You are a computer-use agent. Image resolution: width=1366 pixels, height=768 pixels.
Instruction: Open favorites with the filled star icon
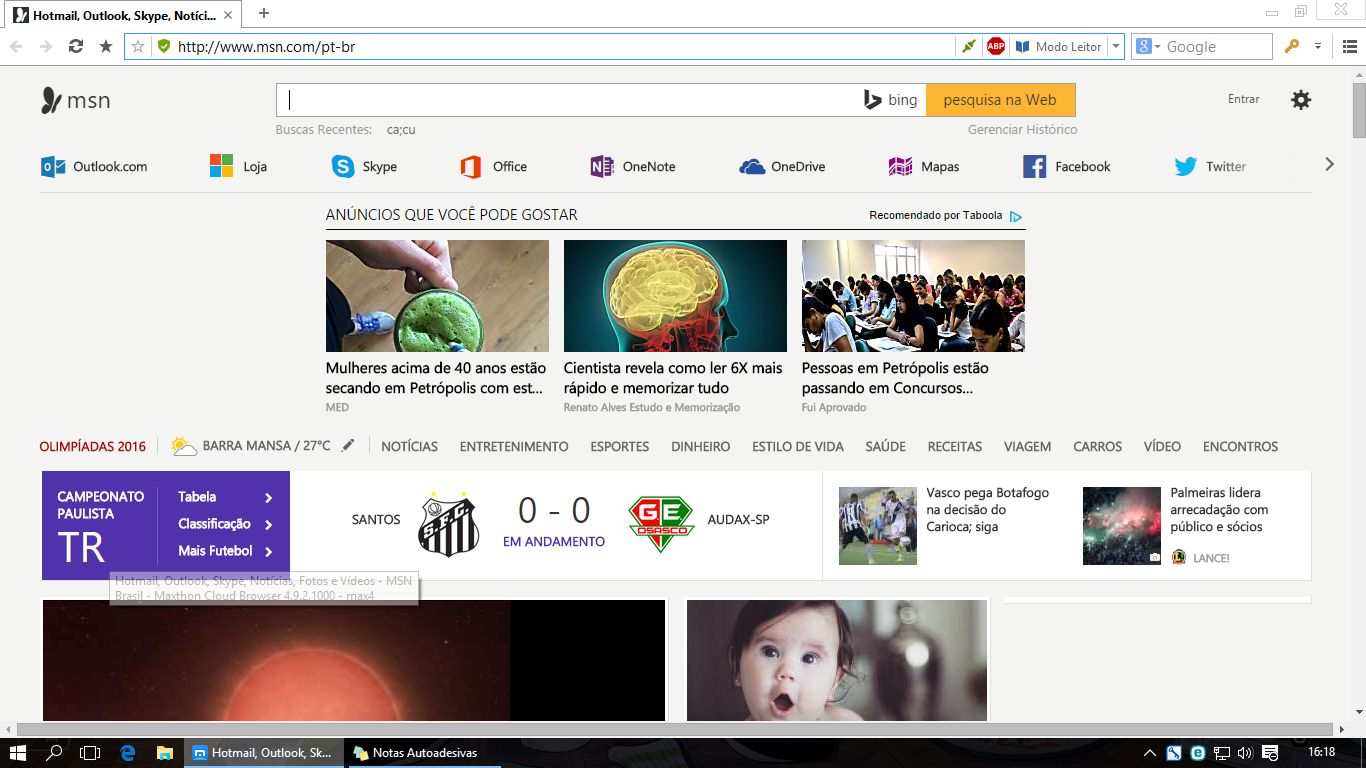point(105,46)
